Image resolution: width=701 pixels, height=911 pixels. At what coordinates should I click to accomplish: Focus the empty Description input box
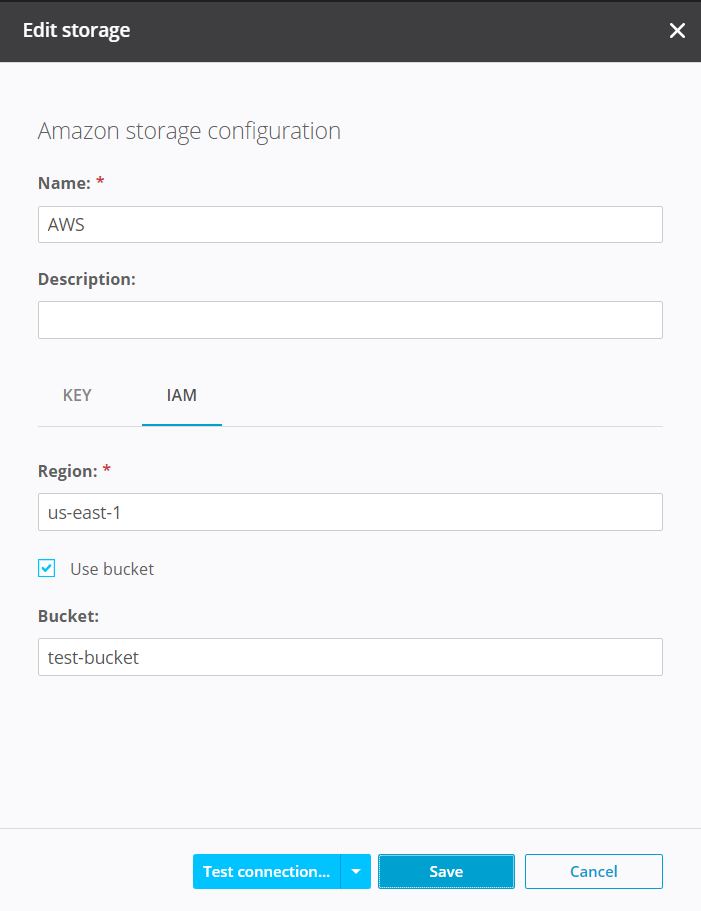click(350, 320)
